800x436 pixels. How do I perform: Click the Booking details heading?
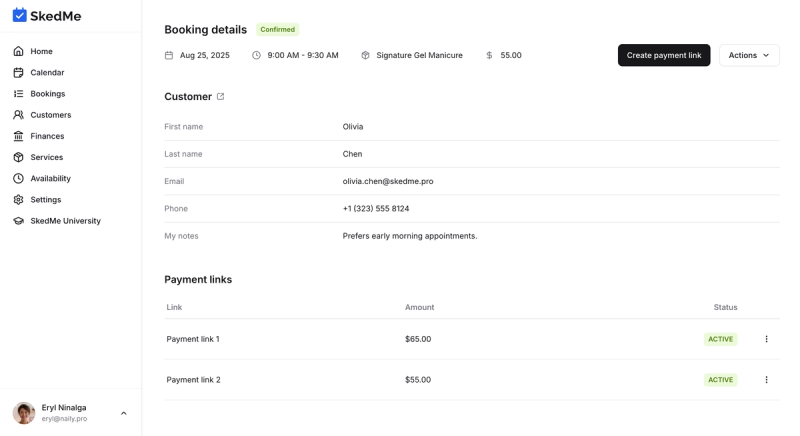(x=206, y=30)
